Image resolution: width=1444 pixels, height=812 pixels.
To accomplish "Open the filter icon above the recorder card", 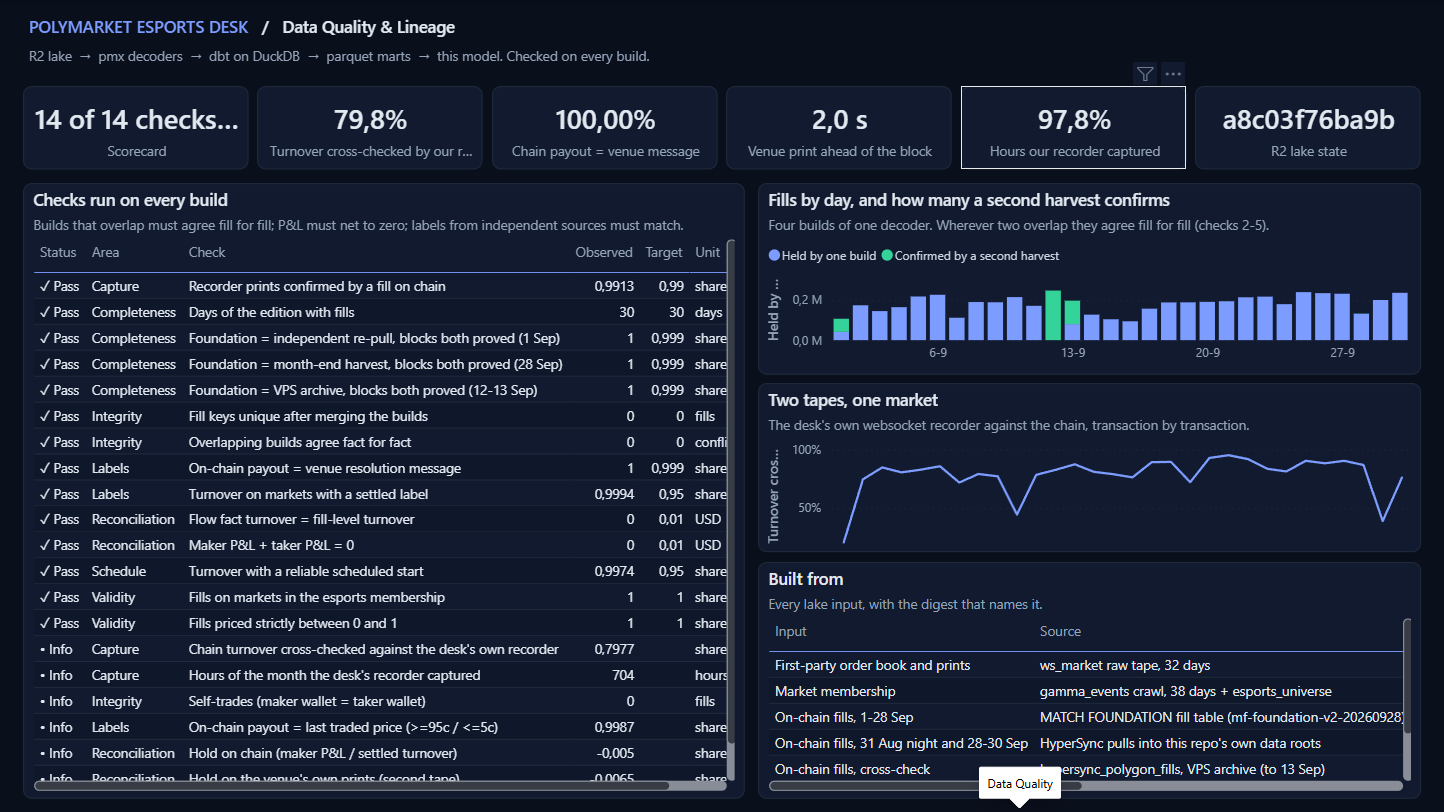I will 1146,73.
